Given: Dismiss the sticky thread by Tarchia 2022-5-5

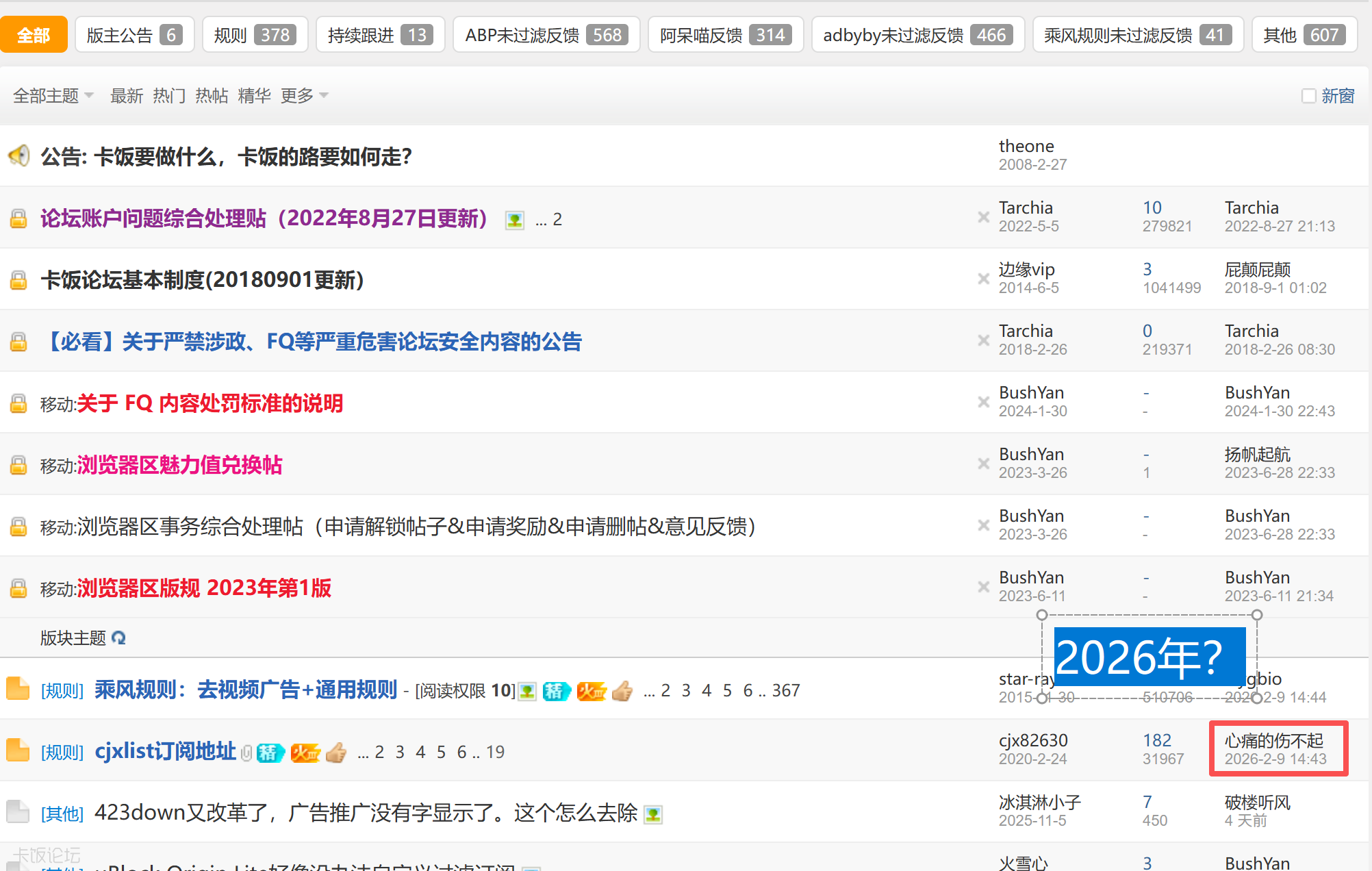Looking at the screenshot, I should click(x=983, y=217).
